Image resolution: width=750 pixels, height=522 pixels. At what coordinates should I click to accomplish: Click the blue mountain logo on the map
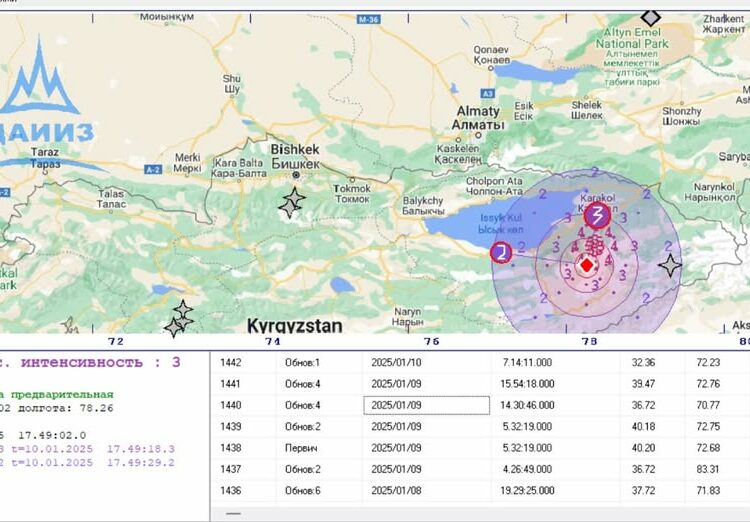[x=42, y=80]
